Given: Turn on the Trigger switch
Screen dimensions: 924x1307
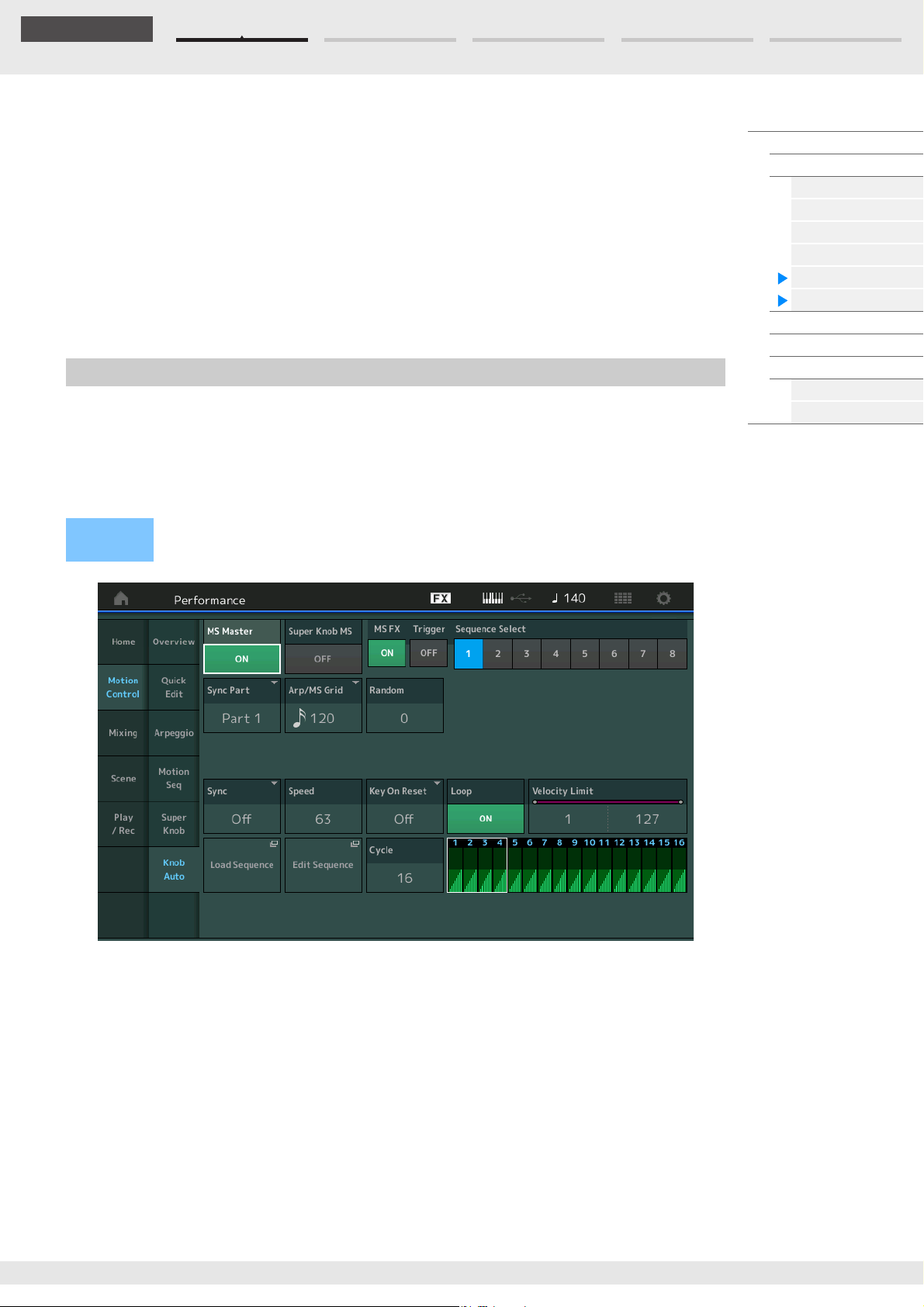Looking at the screenshot, I should point(429,653).
